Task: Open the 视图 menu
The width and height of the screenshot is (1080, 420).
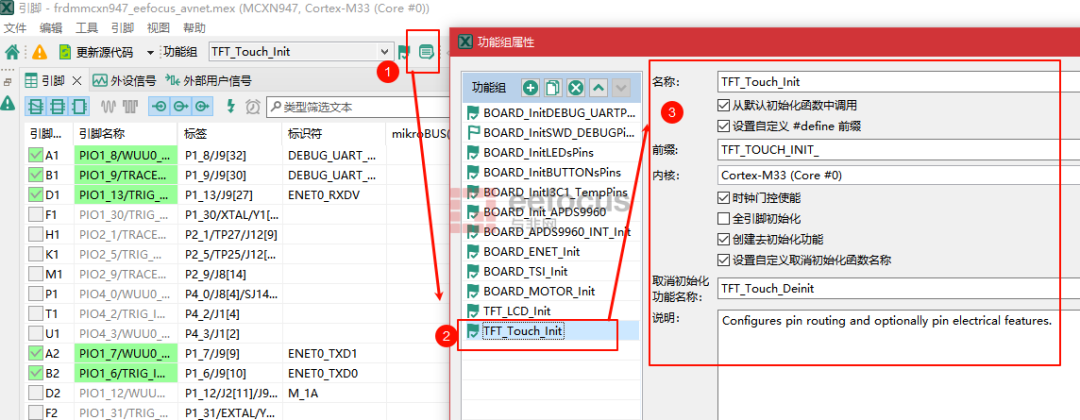Action: point(158,28)
